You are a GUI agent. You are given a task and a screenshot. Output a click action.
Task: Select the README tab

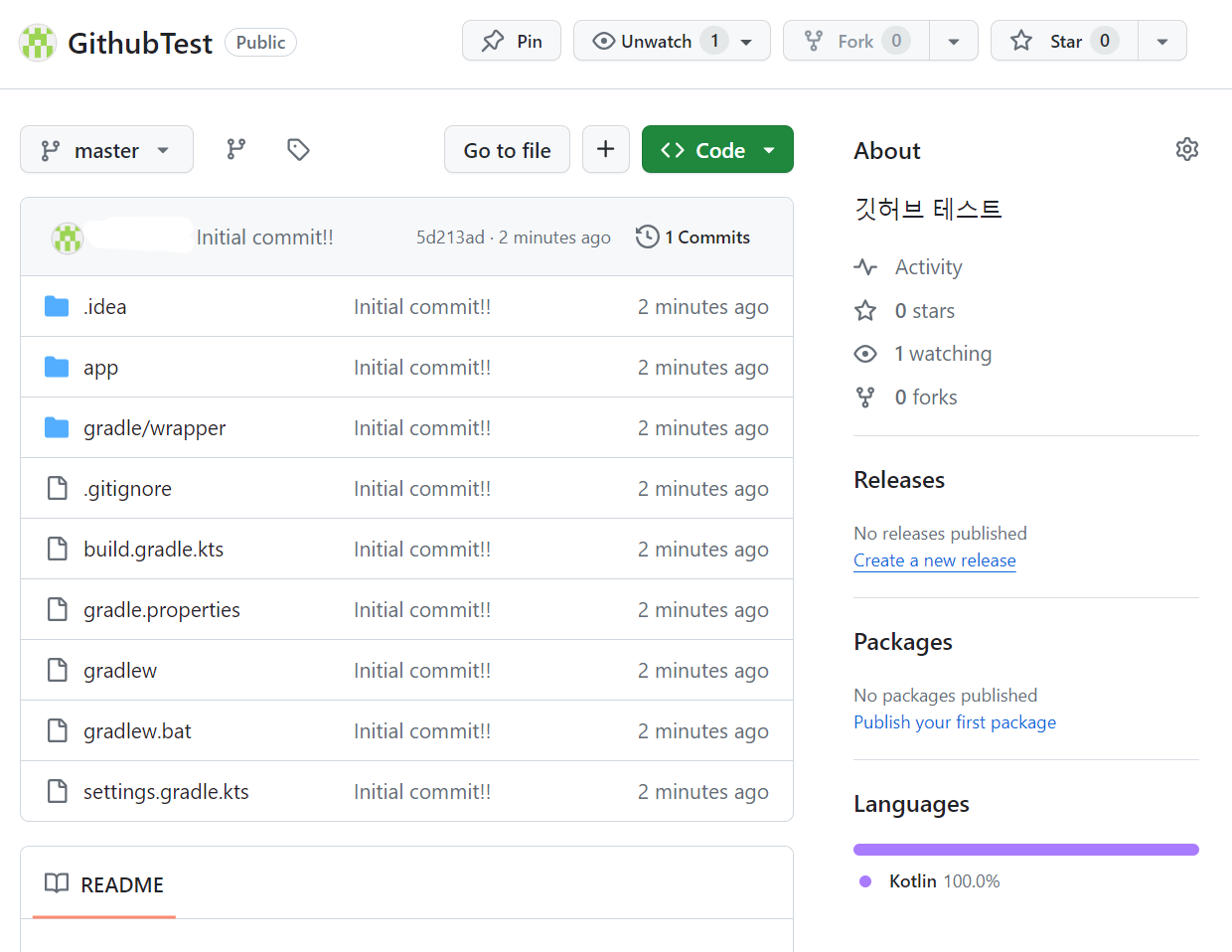pos(104,883)
